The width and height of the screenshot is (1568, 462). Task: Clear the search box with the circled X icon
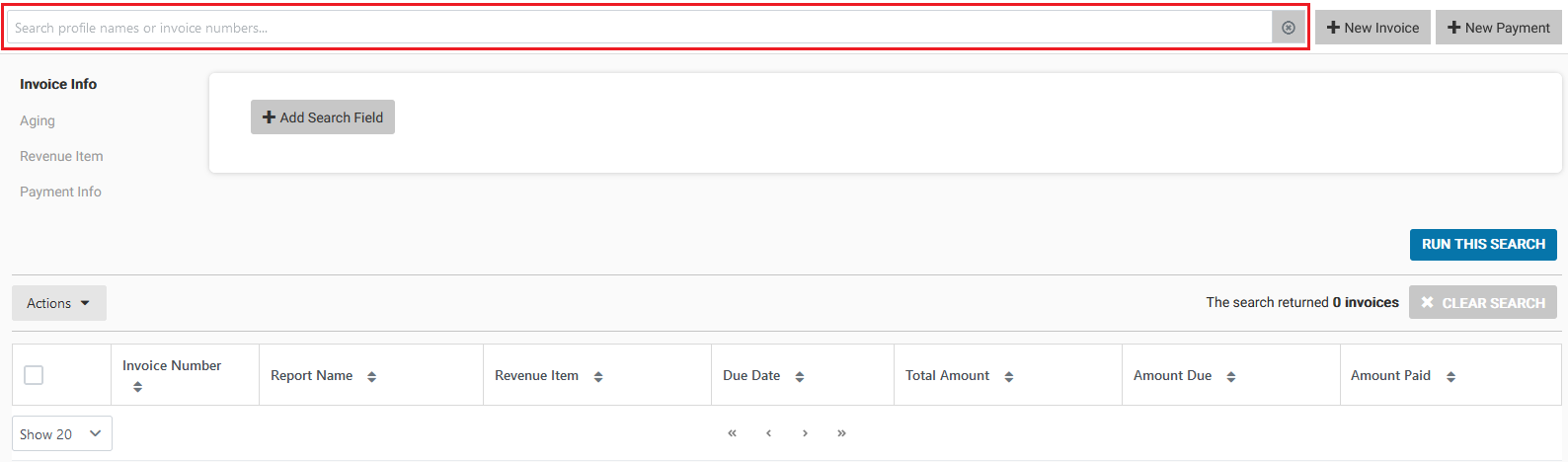pos(1289,28)
